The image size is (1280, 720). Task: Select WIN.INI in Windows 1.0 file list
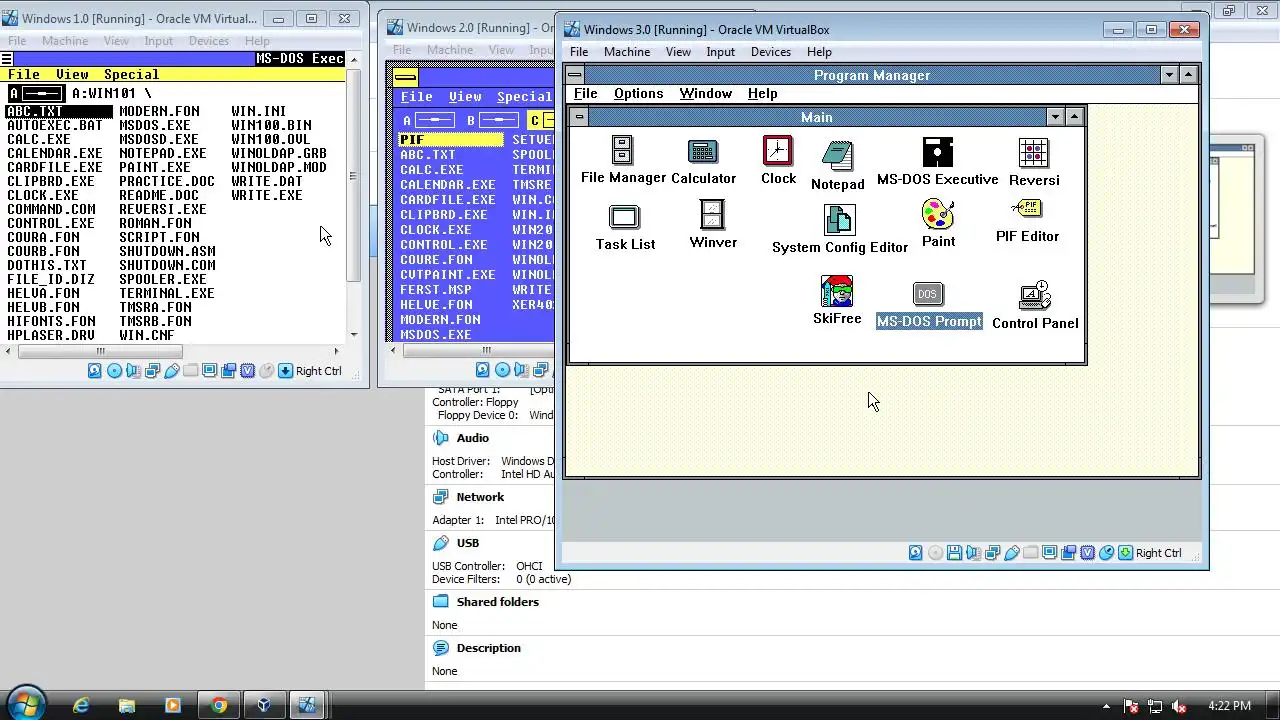258,111
